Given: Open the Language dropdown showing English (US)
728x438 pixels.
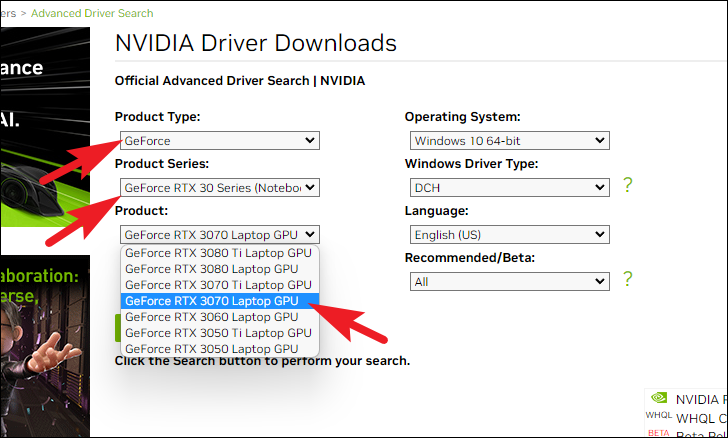Looking at the screenshot, I should [x=509, y=235].
